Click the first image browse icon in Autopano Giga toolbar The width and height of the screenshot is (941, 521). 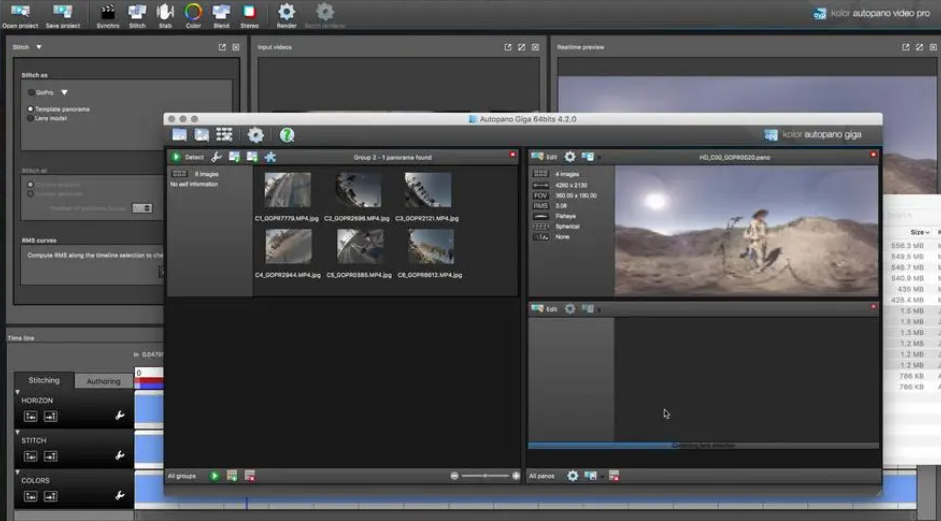[179, 135]
